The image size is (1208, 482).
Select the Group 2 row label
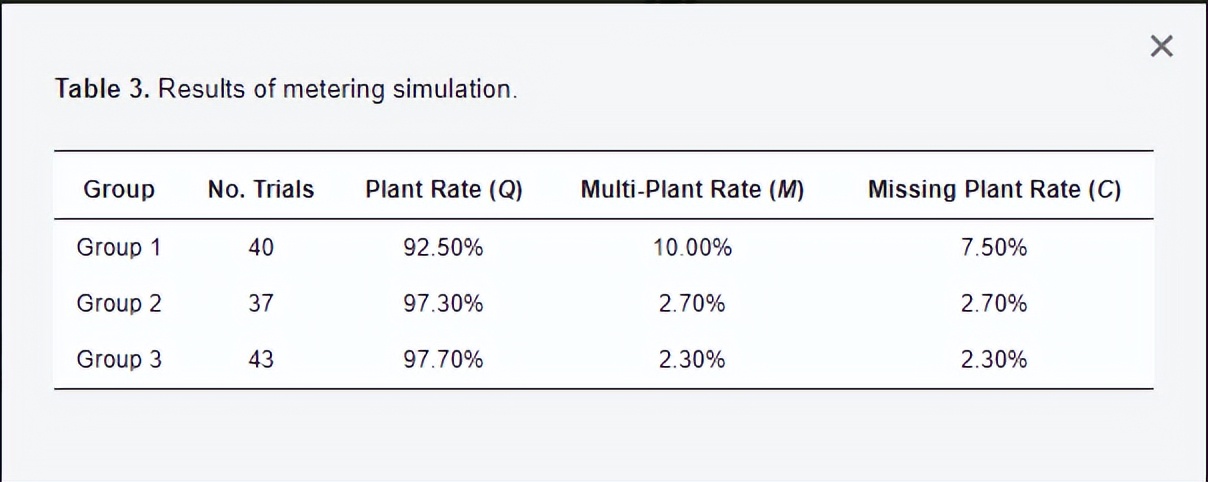[x=119, y=304]
